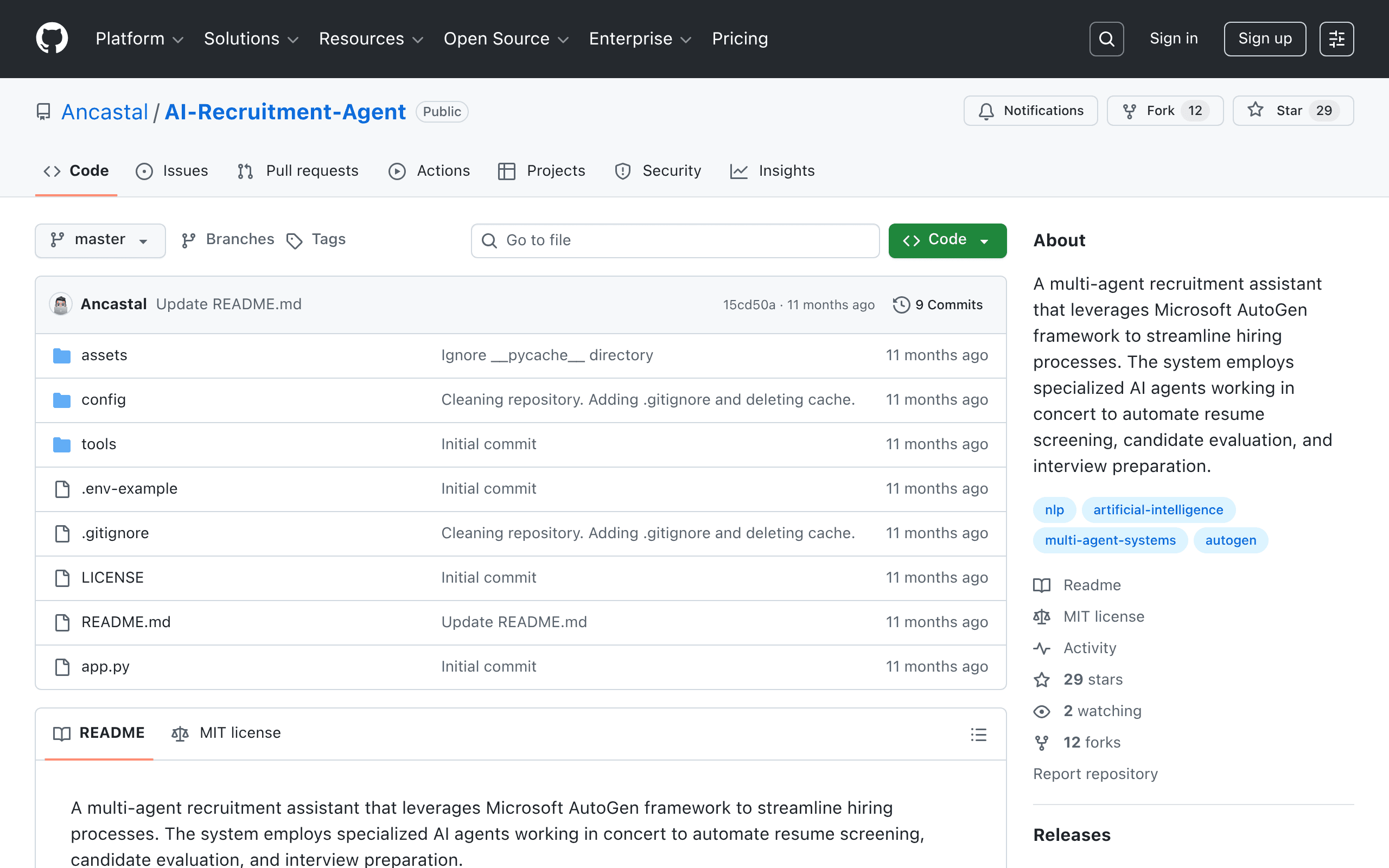Image resolution: width=1389 pixels, height=868 pixels.
Task: Click the Notifications bell button
Action: (1030, 111)
